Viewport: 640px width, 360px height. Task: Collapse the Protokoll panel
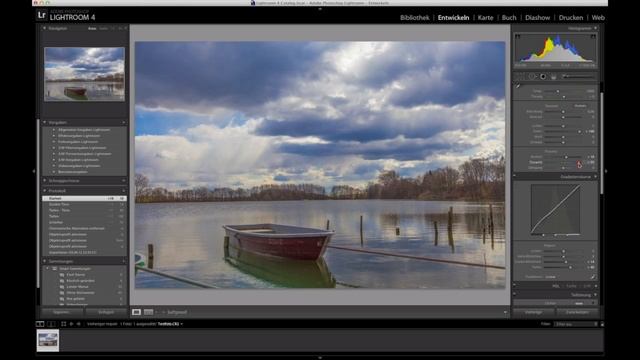[44, 191]
